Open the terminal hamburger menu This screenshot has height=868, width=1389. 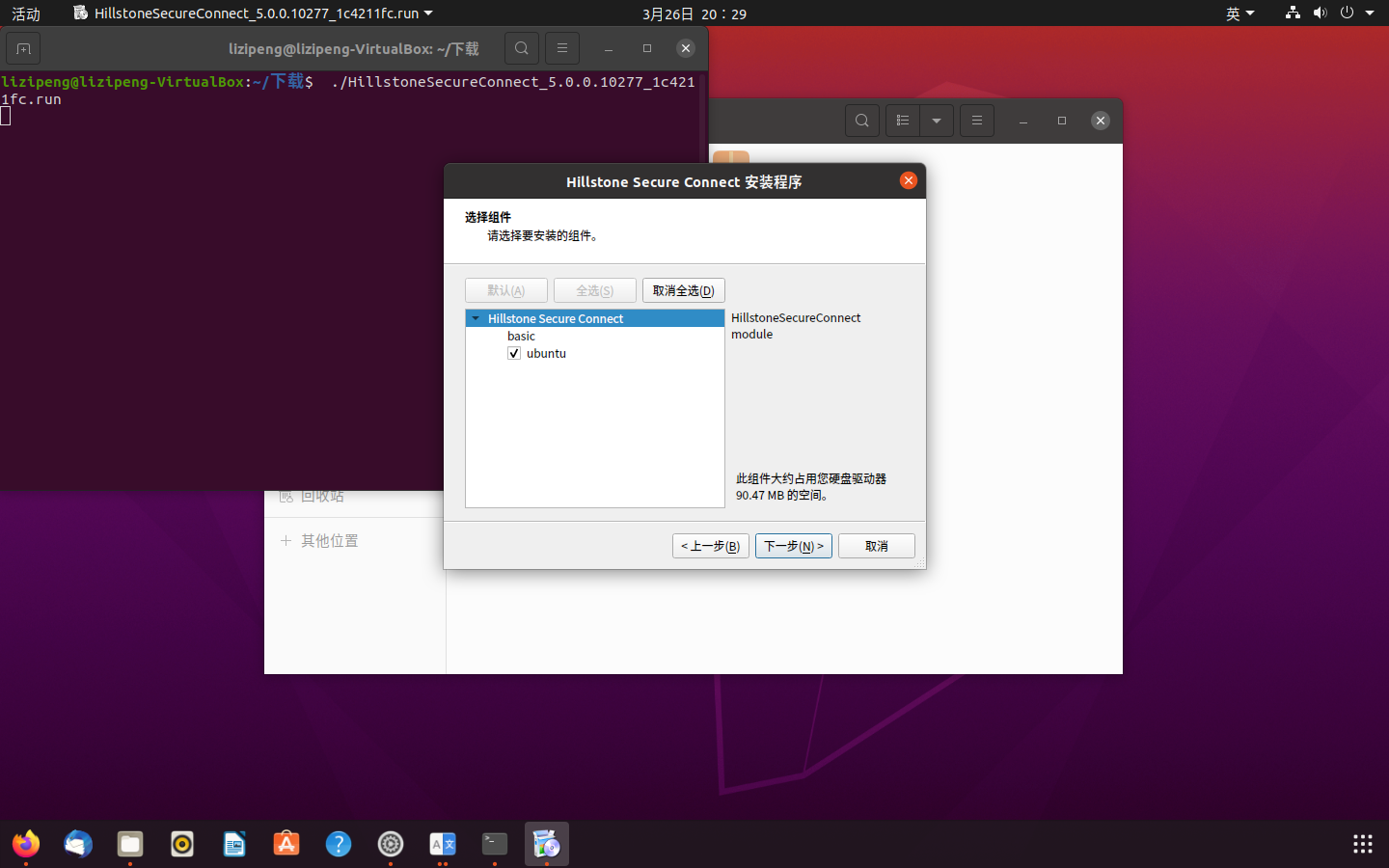point(562,48)
